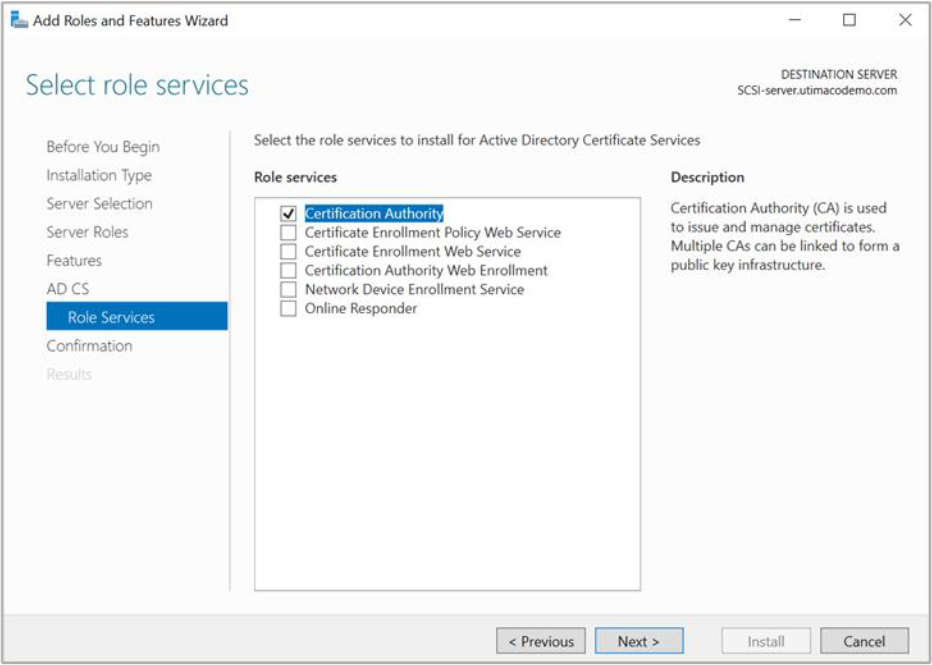Cancel the wizard
This screenshot has height=665, width=932.
[864, 641]
